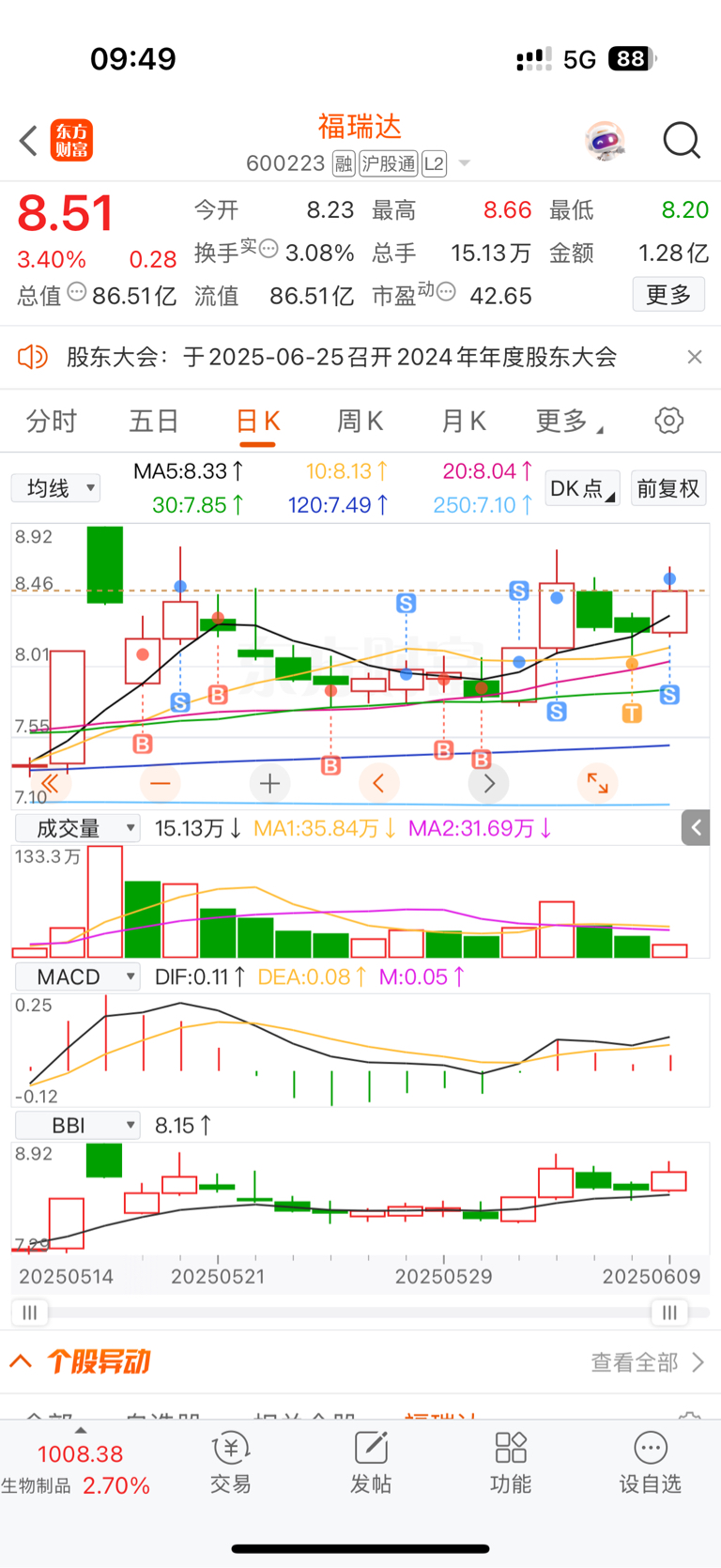This screenshot has height=1568, width=721.
Task: Open chart settings gear icon
Action: (669, 421)
